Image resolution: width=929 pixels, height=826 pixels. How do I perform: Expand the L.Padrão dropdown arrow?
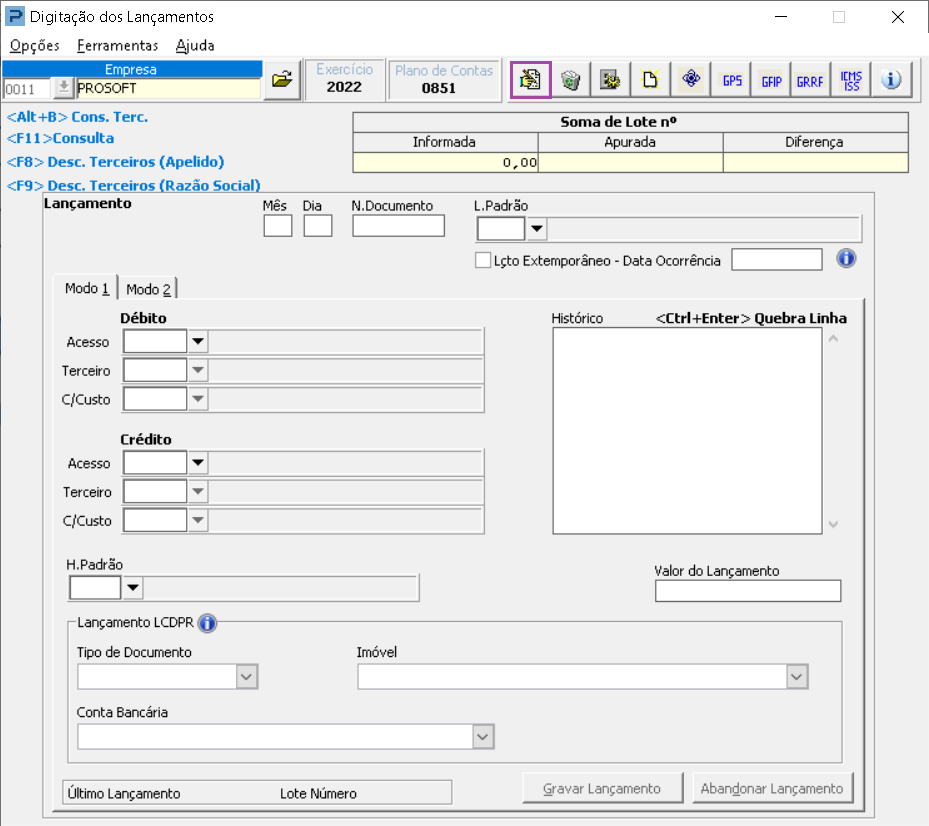click(537, 230)
